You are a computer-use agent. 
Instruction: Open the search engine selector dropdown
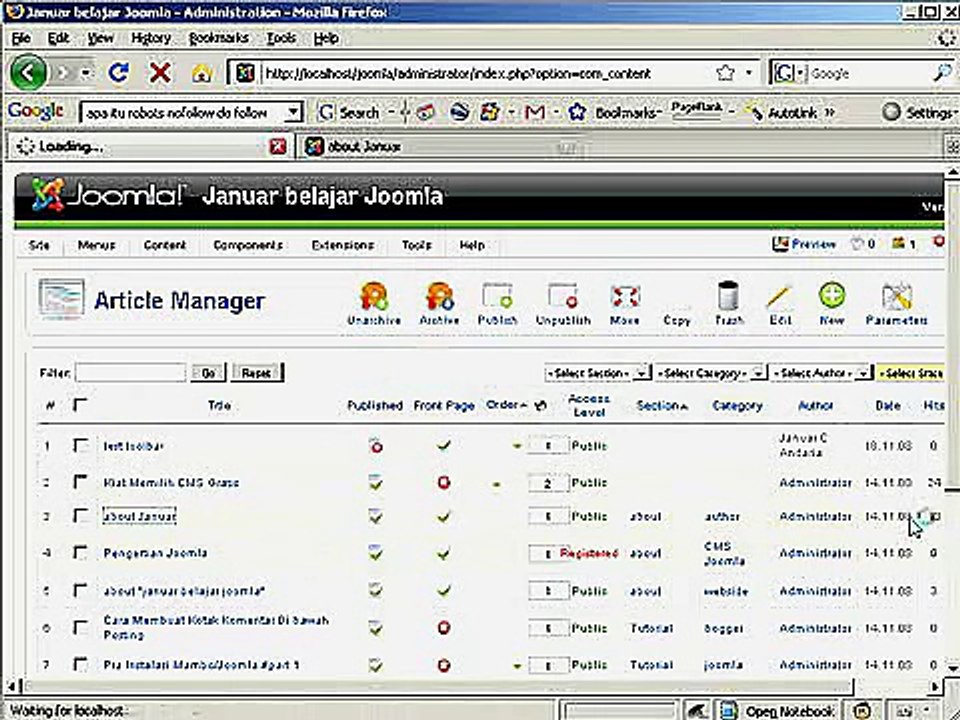click(790, 73)
